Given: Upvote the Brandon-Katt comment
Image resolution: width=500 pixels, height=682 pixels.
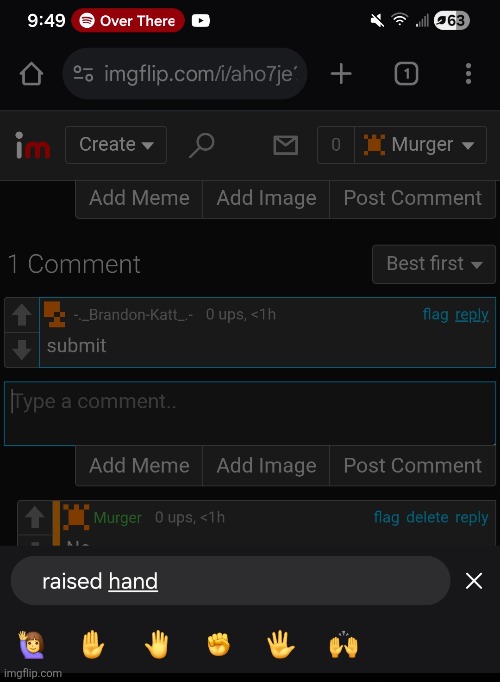Looking at the screenshot, I should click(21, 314).
